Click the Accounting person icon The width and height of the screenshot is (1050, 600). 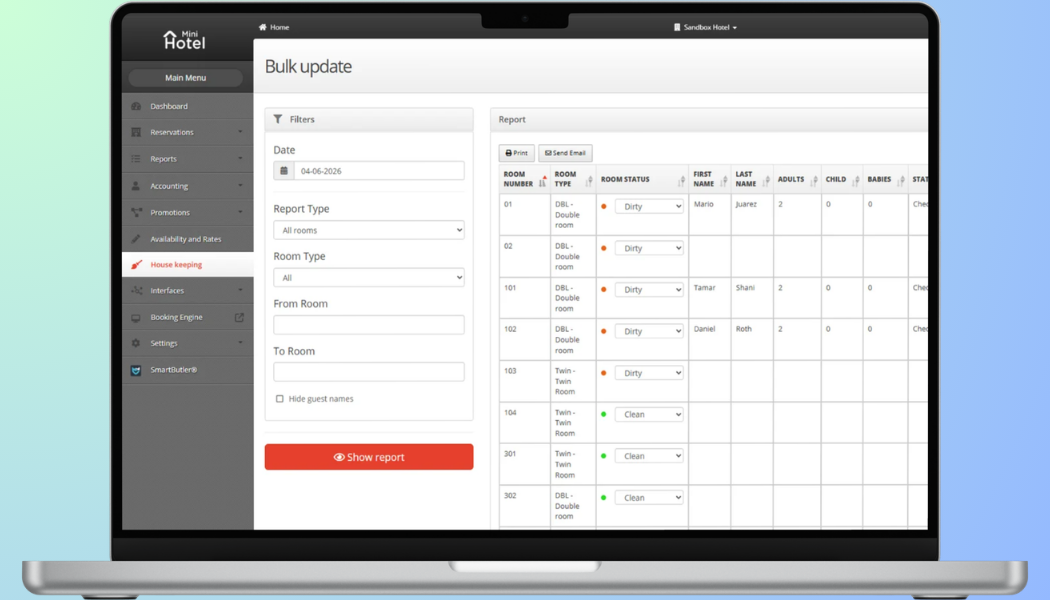(x=136, y=185)
